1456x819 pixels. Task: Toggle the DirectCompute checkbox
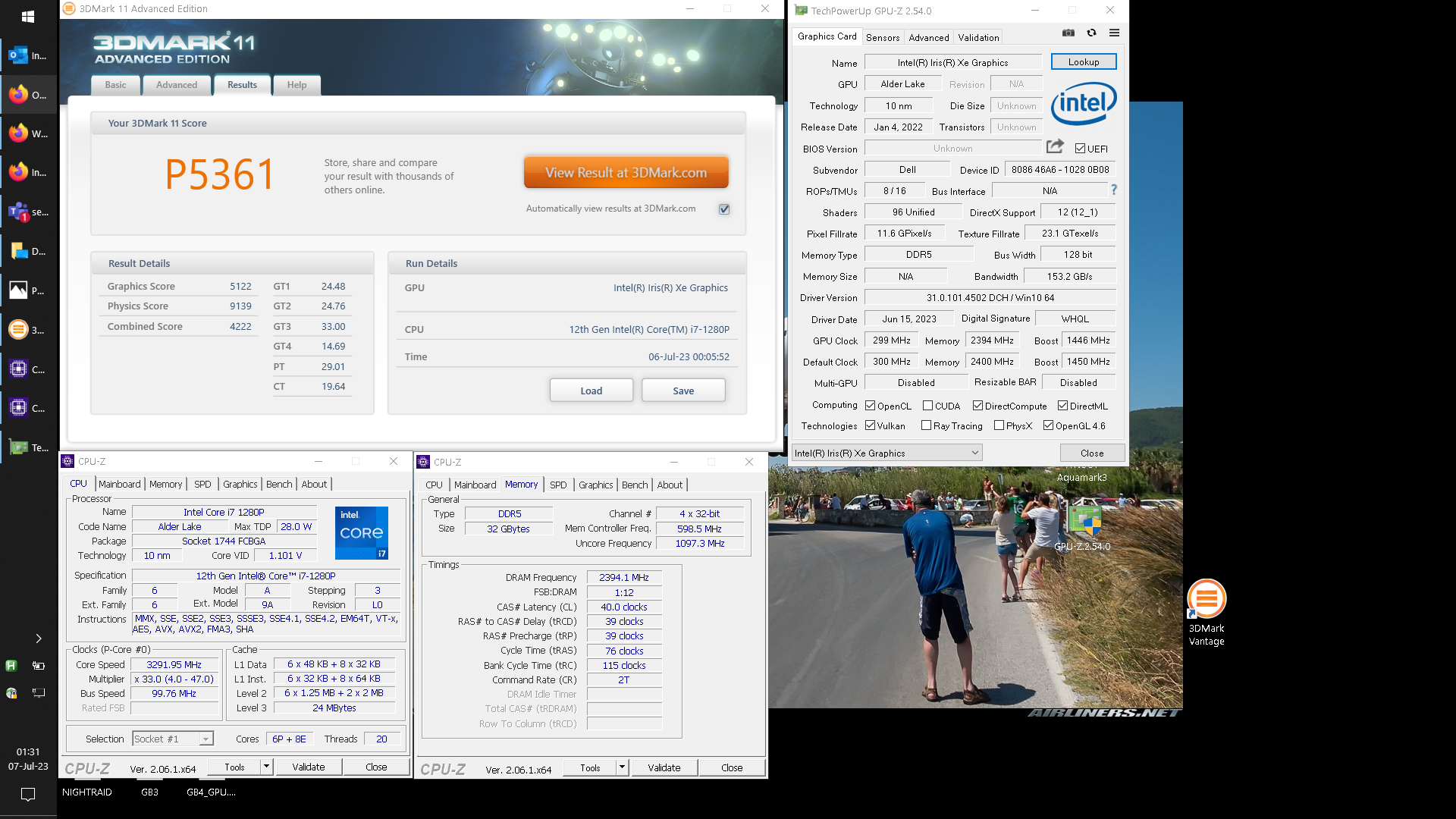pyautogui.click(x=978, y=406)
